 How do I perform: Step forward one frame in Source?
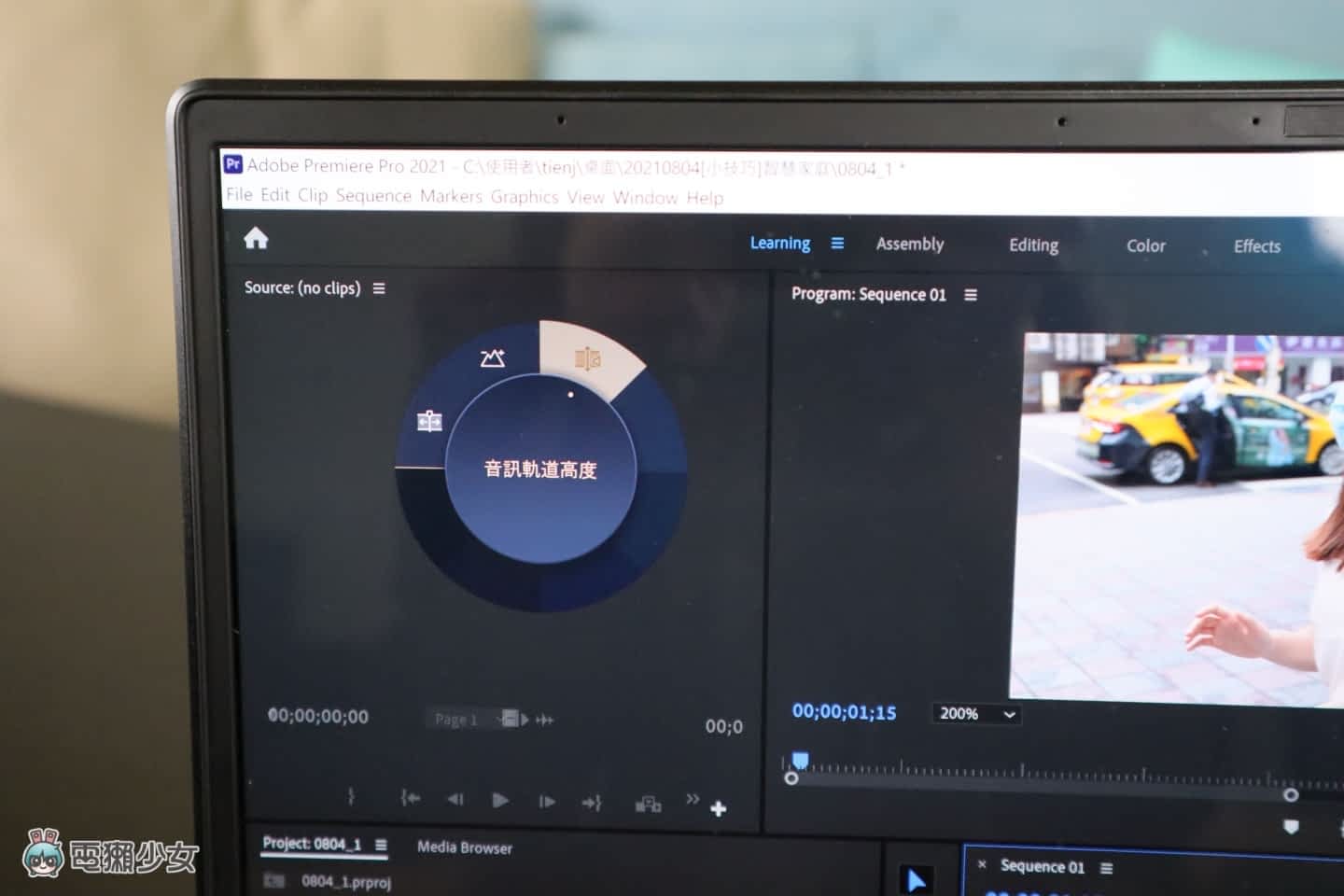pos(547,801)
